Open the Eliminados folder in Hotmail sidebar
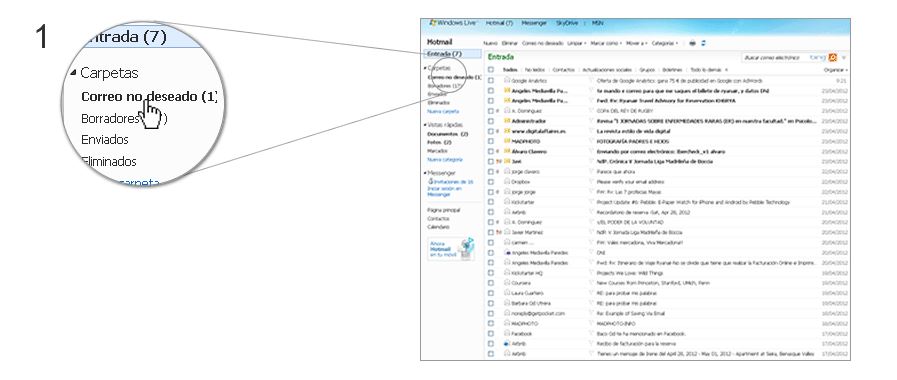 (438, 102)
